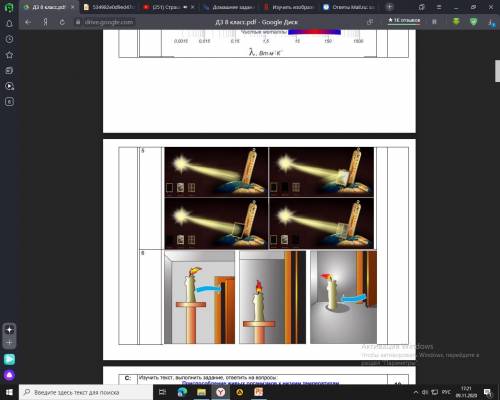
Task: Open File Explorer from the taskbar
Action: [201, 392]
